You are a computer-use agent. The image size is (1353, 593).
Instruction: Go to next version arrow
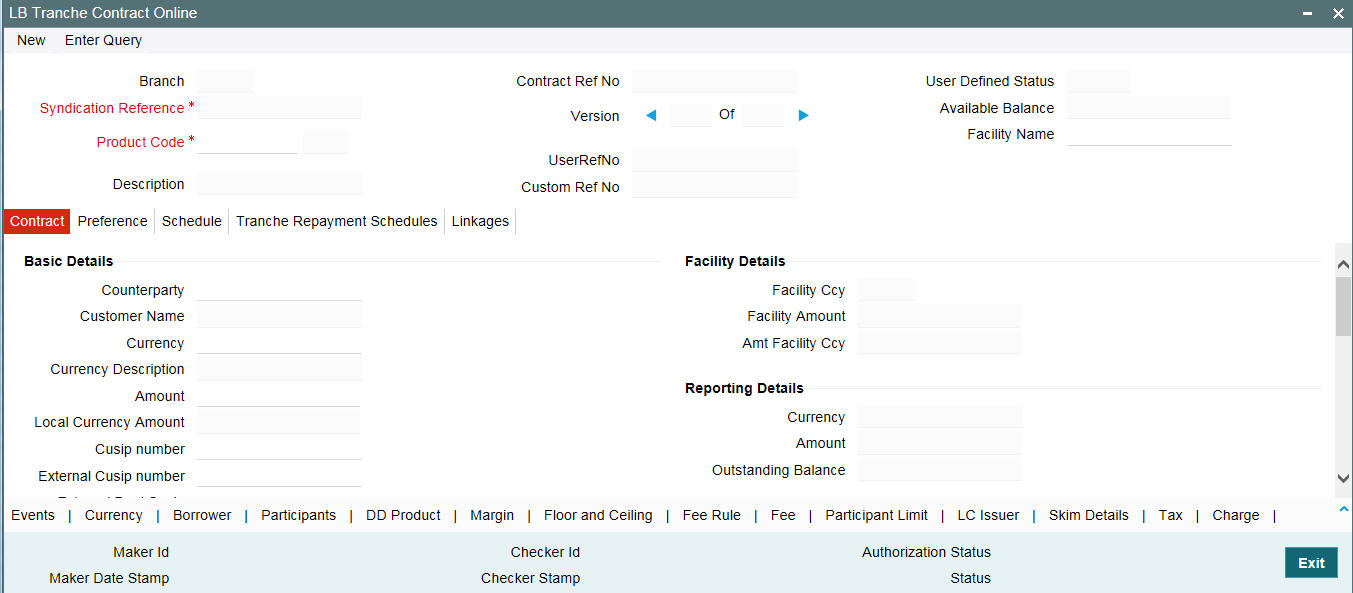(803, 115)
